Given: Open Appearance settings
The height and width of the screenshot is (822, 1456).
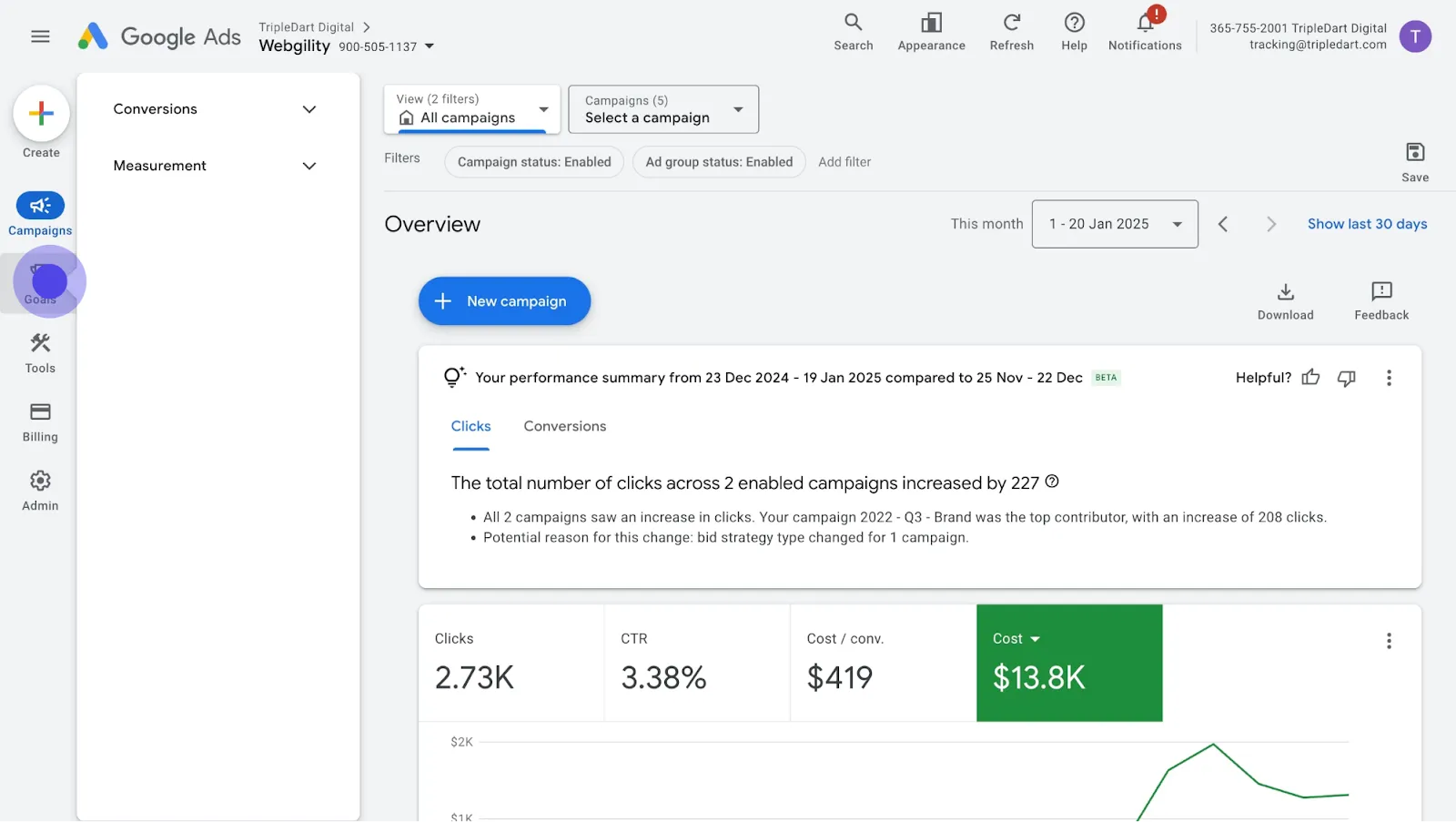Looking at the screenshot, I should (x=931, y=32).
